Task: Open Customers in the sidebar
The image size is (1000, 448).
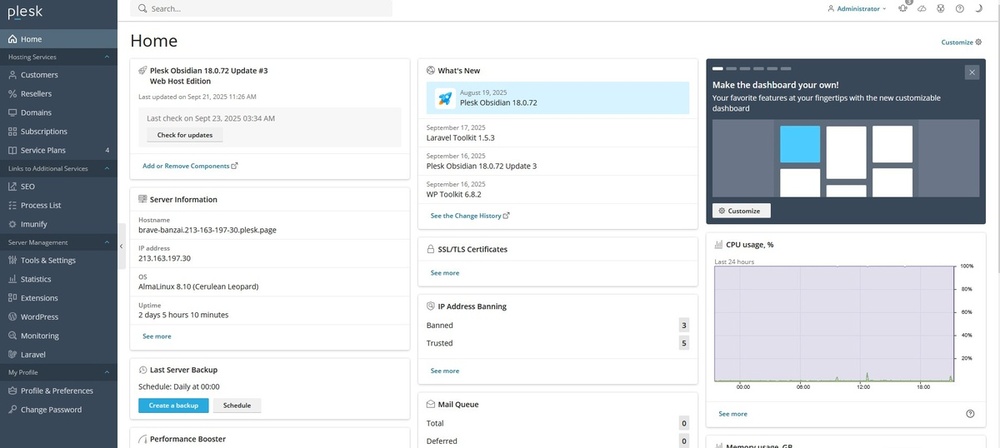Action: coord(59,75)
